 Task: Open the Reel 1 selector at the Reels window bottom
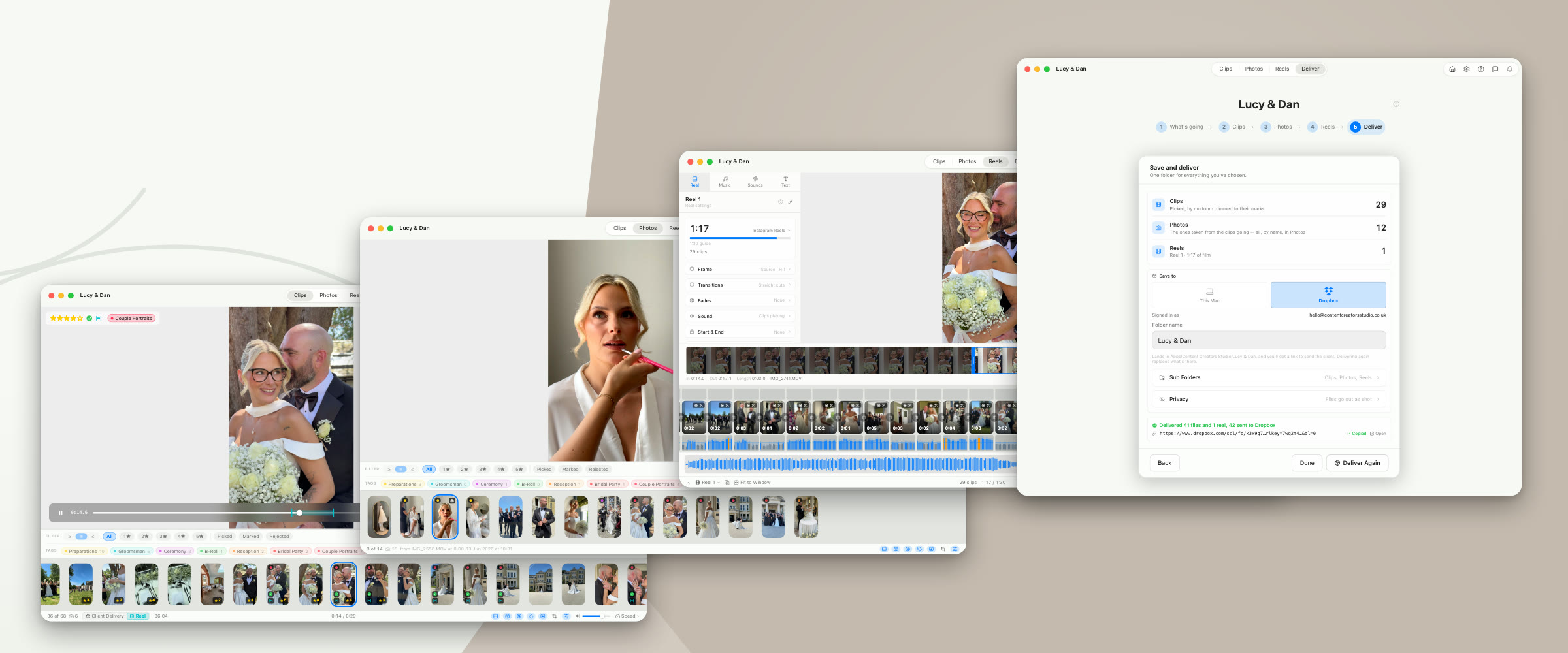click(x=708, y=483)
